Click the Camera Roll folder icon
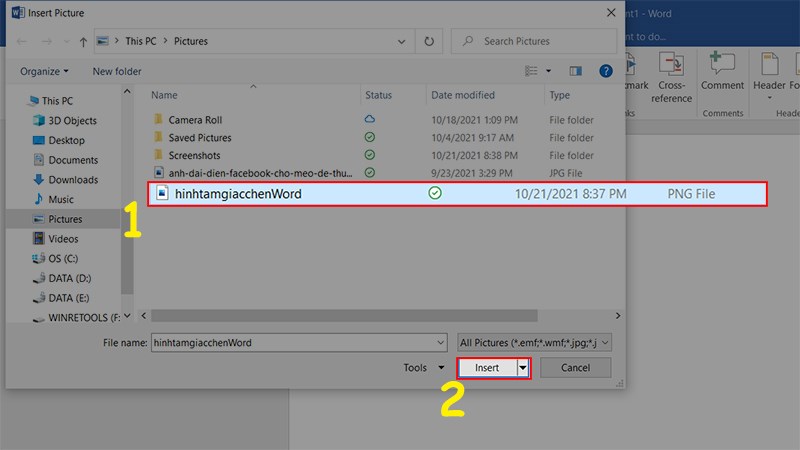The width and height of the screenshot is (800, 450). tap(158, 119)
